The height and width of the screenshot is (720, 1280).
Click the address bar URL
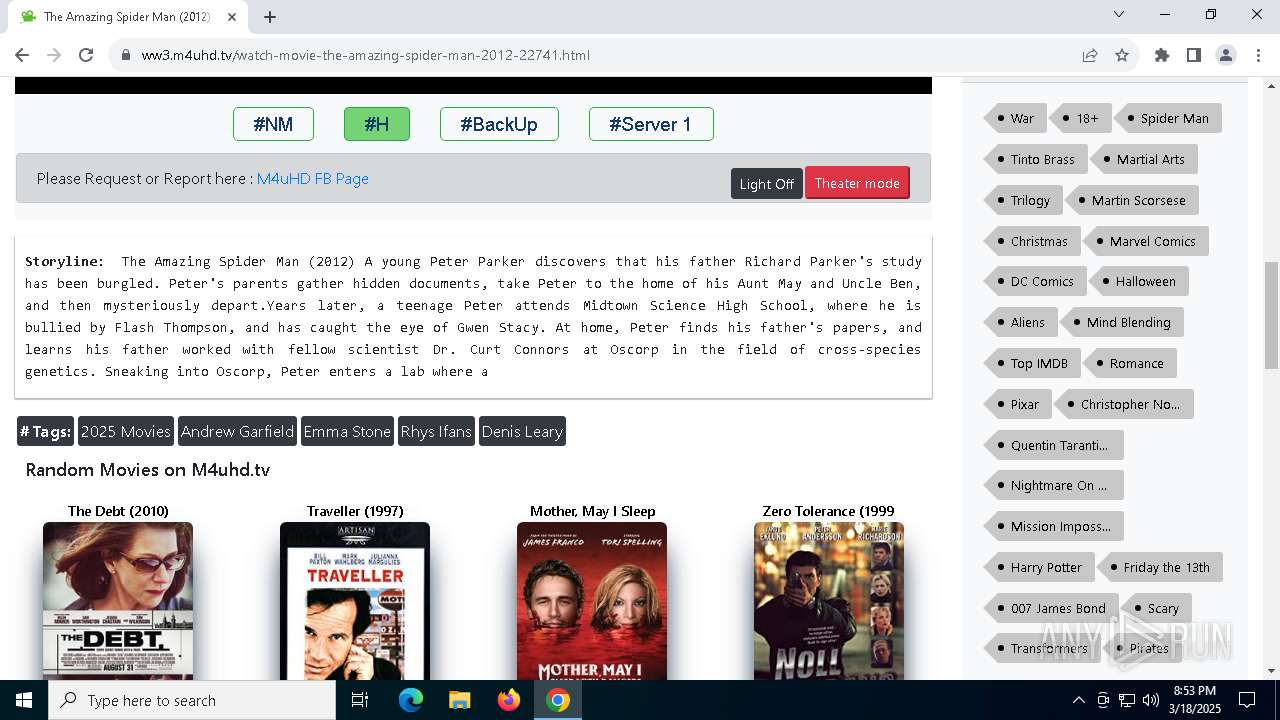tap(366, 55)
